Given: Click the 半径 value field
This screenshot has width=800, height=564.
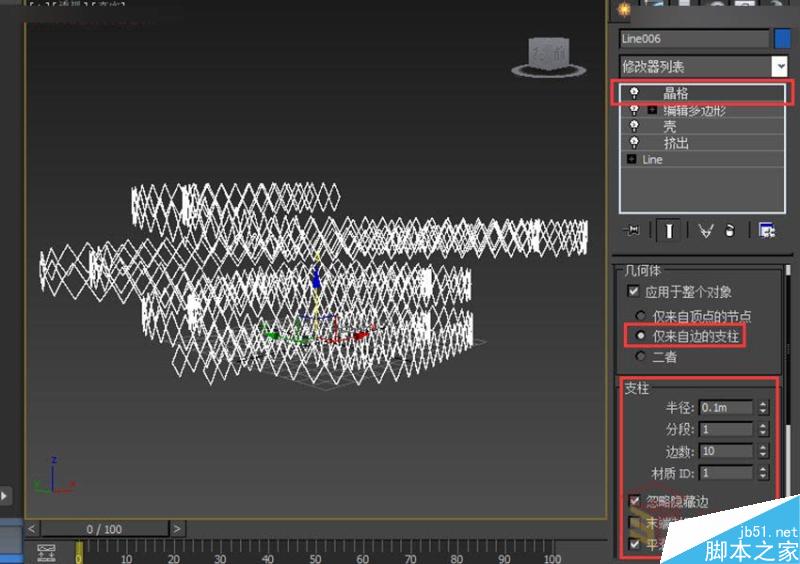Looking at the screenshot, I should pyautogui.click(x=726, y=407).
